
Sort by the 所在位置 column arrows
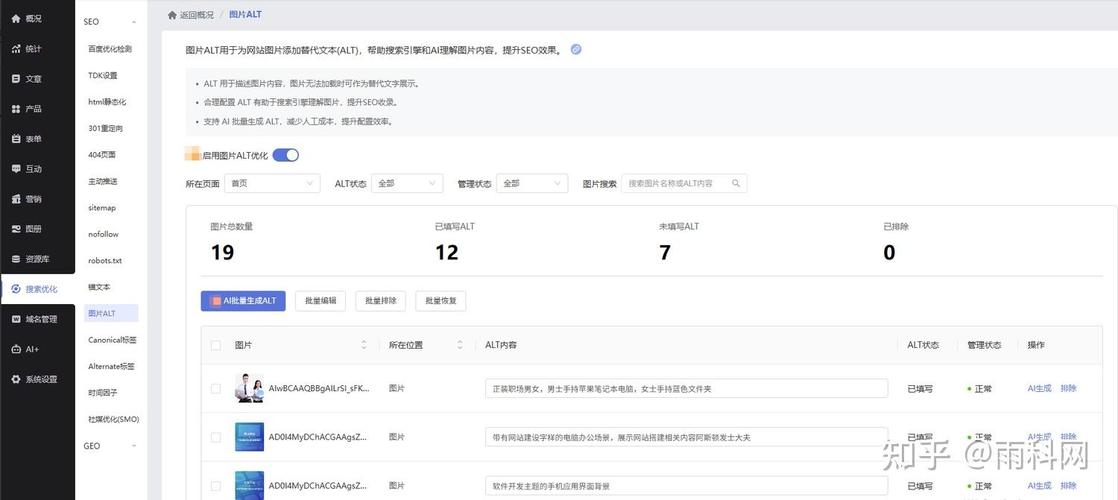[x=460, y=345]
